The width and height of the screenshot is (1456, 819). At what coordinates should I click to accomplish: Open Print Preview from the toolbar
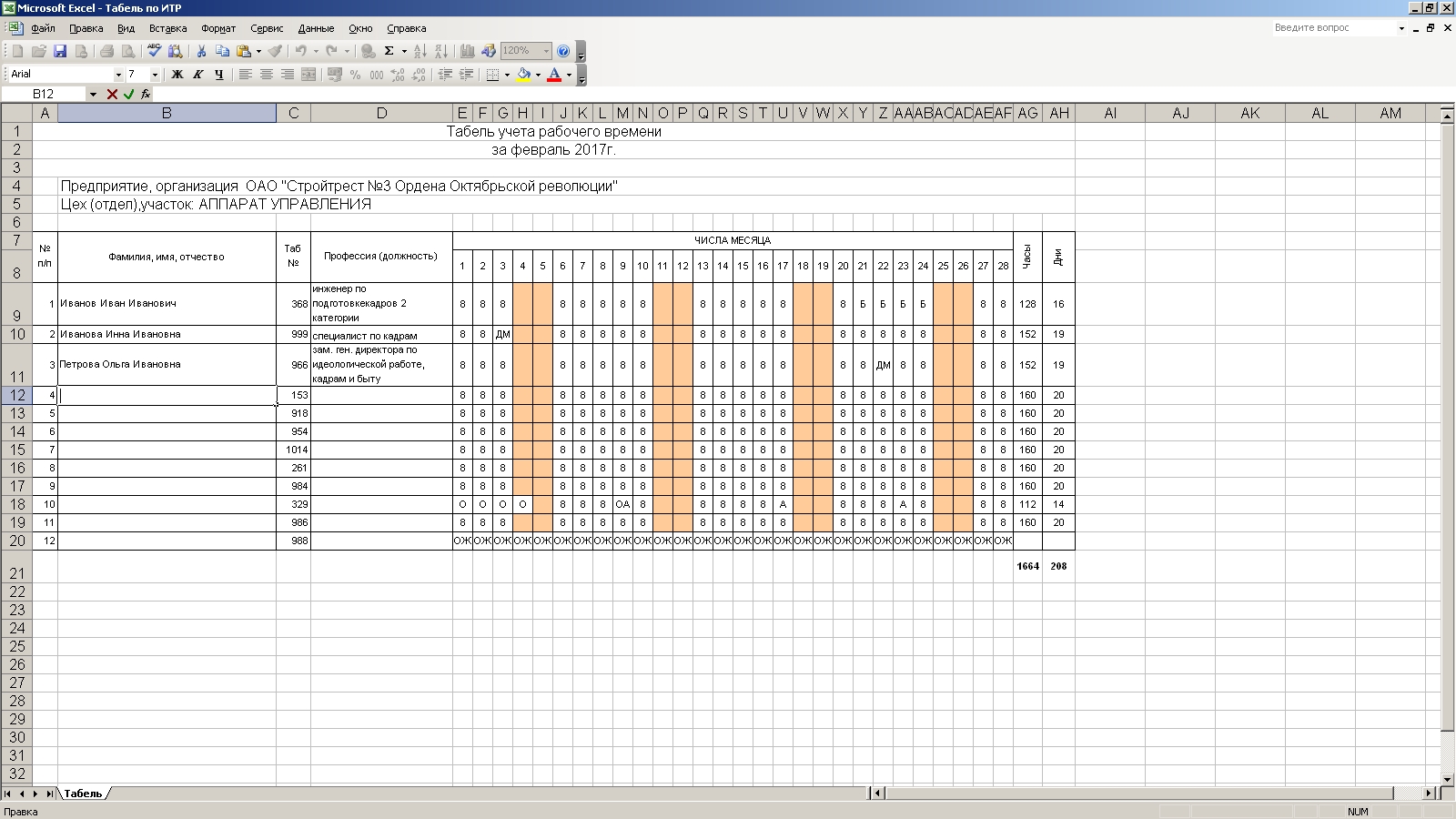128,51
